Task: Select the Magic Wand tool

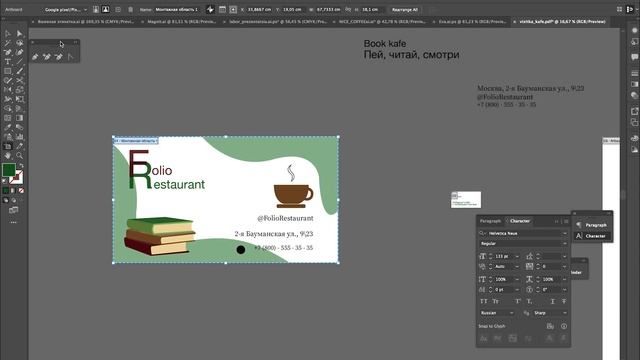Action: (8, 43)
